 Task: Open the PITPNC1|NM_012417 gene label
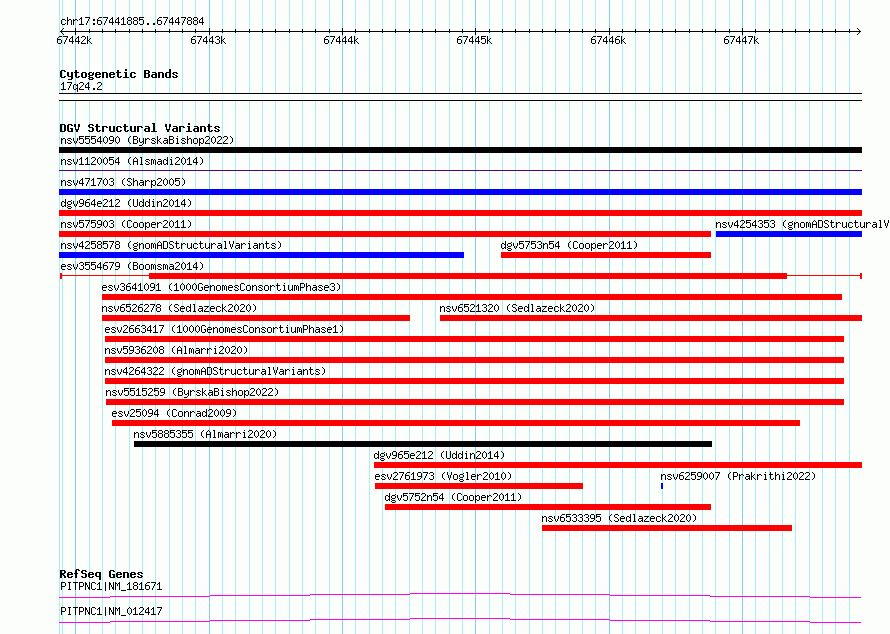coord(111,611)
